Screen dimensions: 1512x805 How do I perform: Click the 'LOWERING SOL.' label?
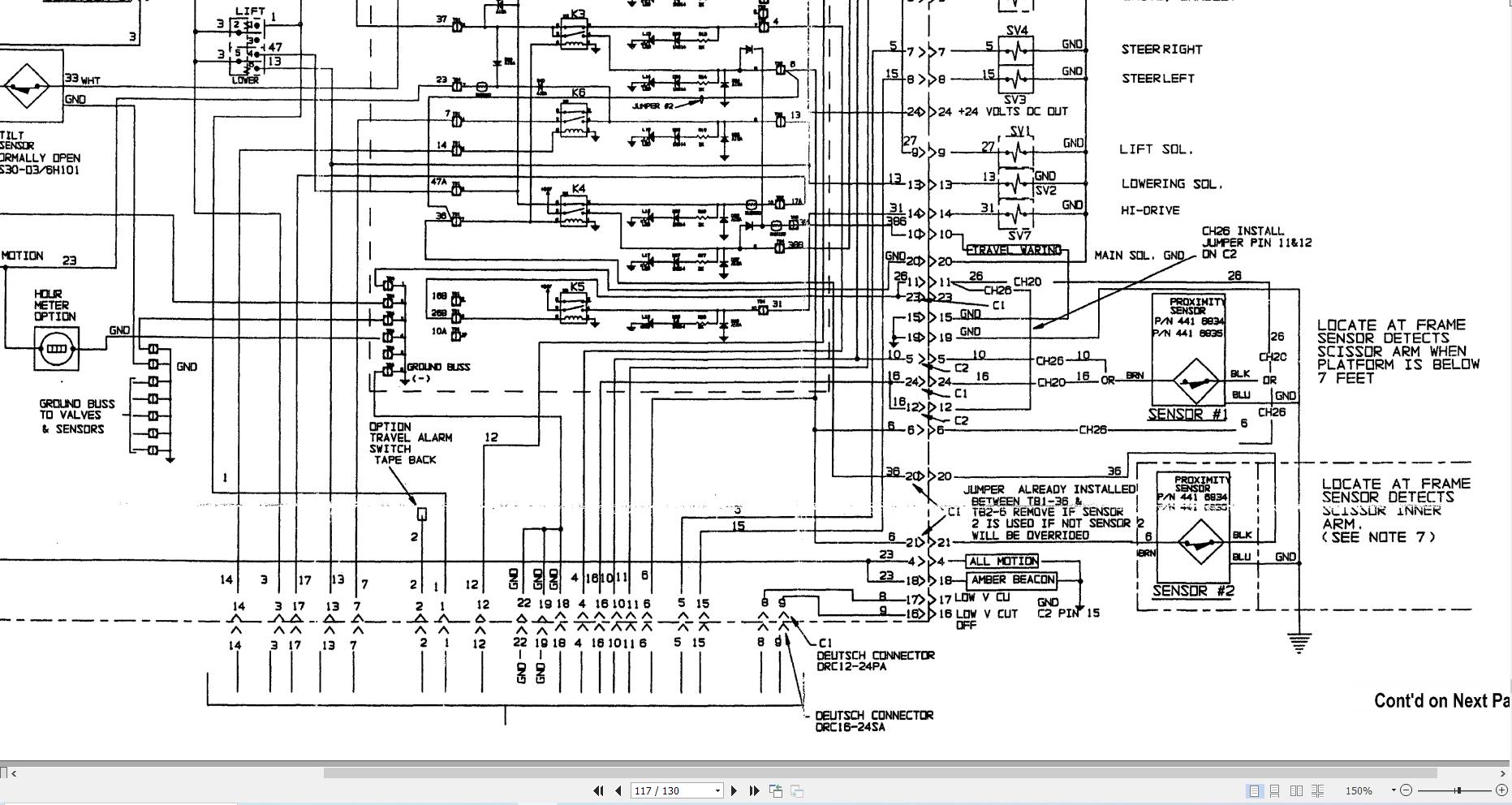point(1172,184)
